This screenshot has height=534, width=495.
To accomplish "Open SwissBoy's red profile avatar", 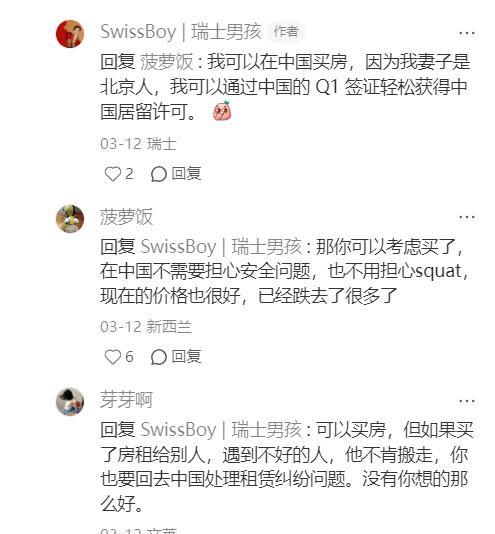I will [70, 34].
